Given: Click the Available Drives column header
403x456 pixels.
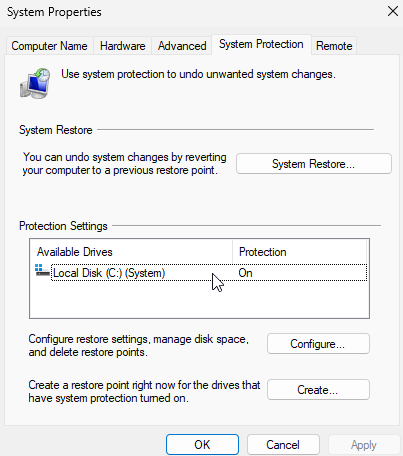Looking at the screenshot, I should coord(132,252).
